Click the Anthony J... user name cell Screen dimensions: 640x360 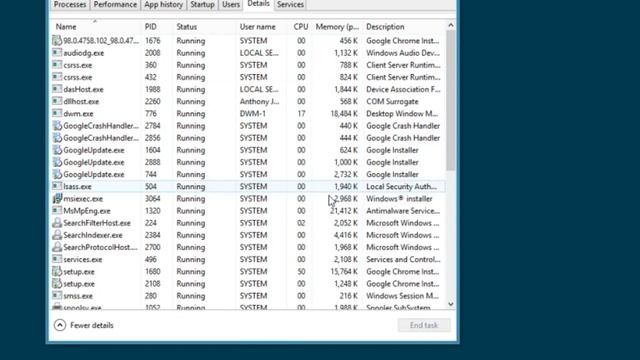point(260,101)
